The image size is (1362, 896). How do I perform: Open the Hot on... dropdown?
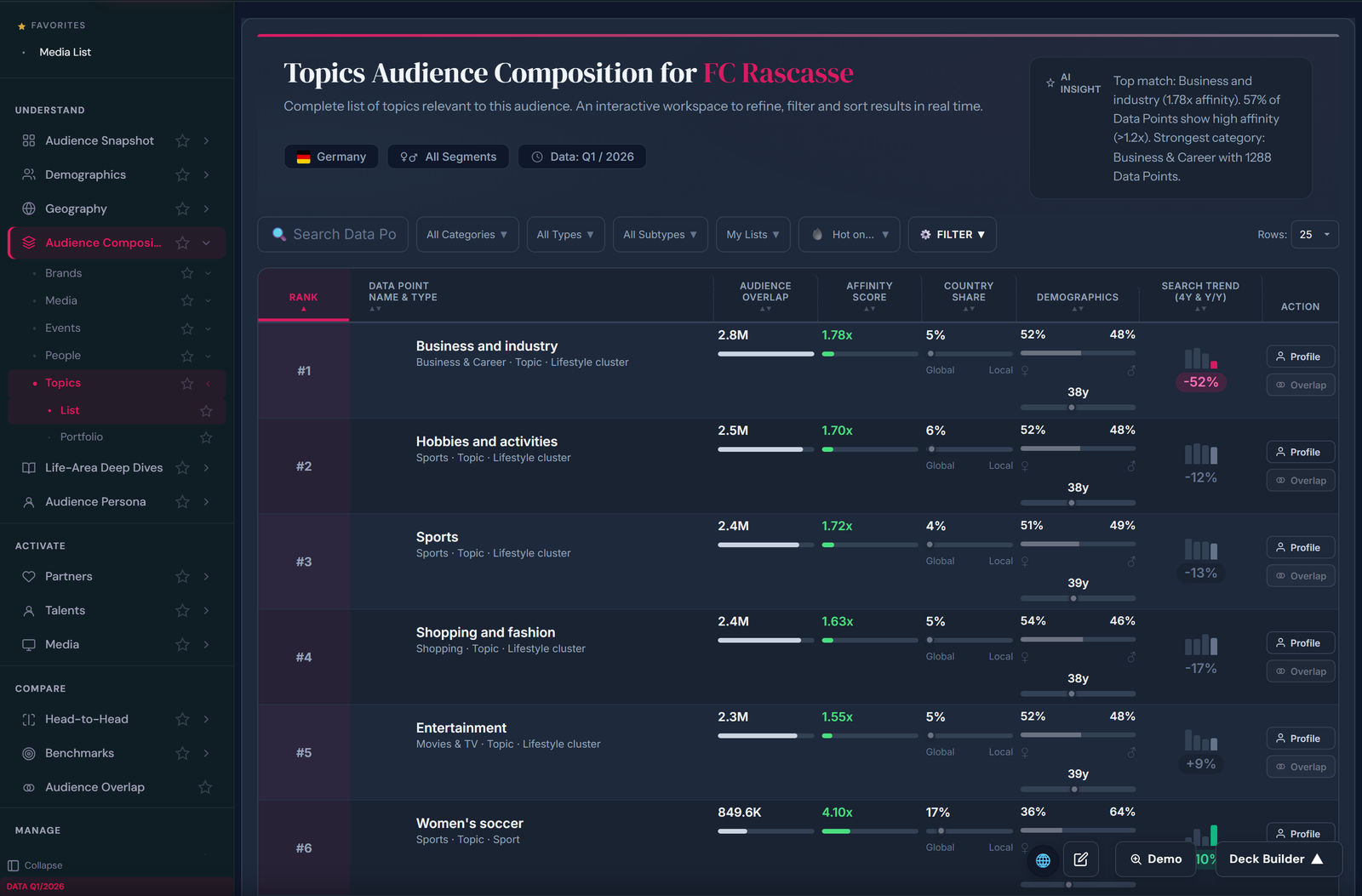tap(850, 234)
